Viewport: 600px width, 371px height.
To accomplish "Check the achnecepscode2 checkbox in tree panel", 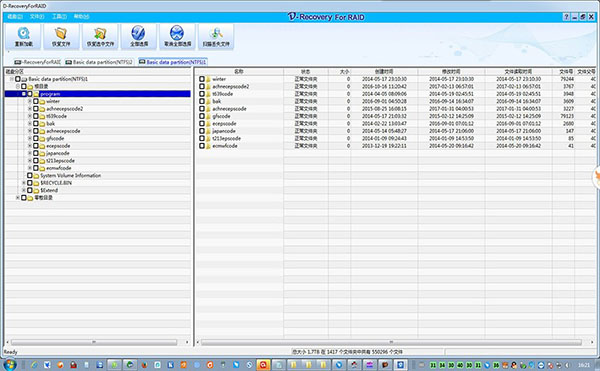I will tap(36, 109).
